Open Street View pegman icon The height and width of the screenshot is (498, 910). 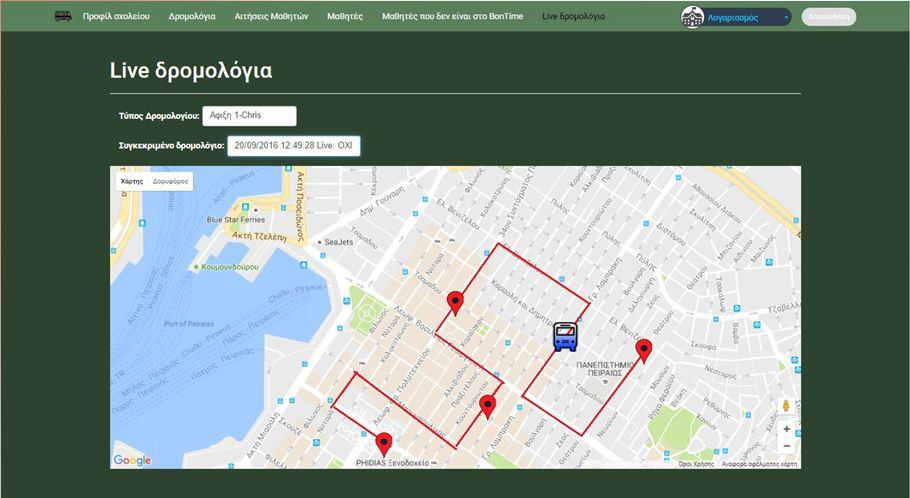tap(786, 406)
